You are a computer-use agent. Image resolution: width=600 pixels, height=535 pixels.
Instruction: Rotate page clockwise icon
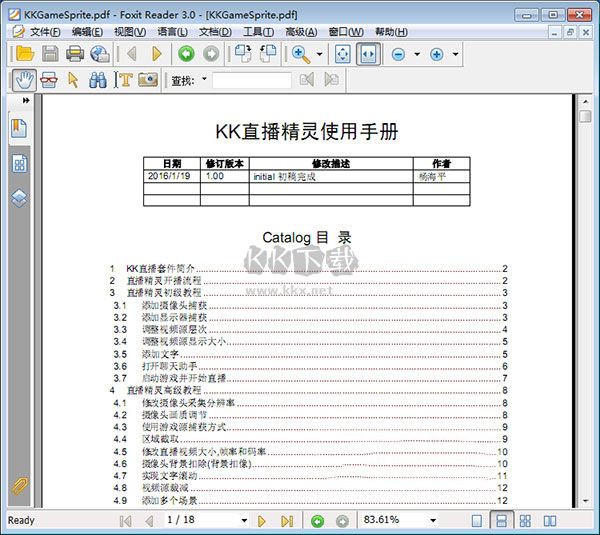pos(243,54)
